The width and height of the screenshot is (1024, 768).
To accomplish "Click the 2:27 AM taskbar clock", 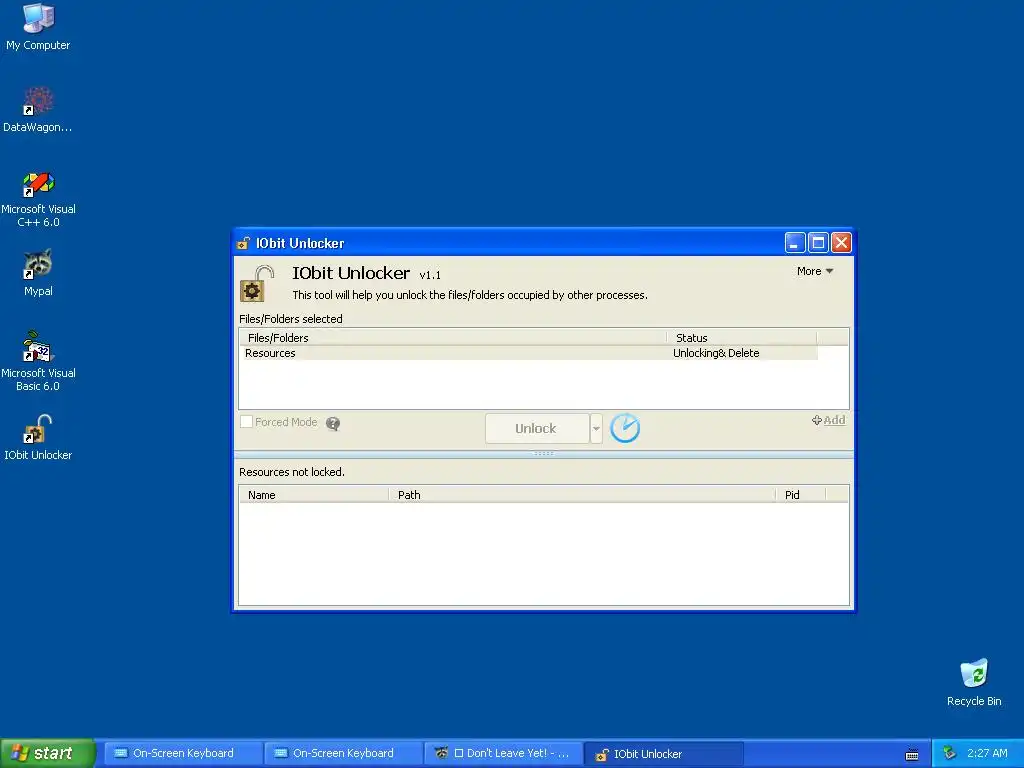I will [x=987, y=753].
